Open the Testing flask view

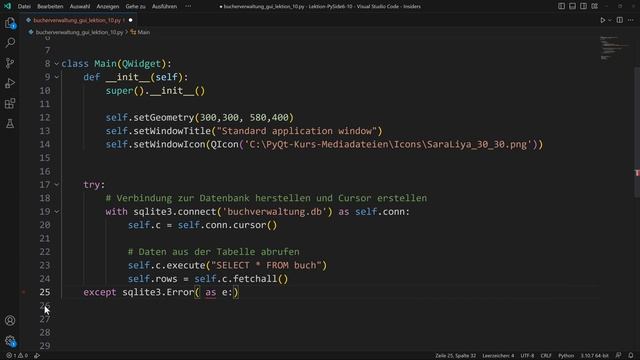coord(10,123)
